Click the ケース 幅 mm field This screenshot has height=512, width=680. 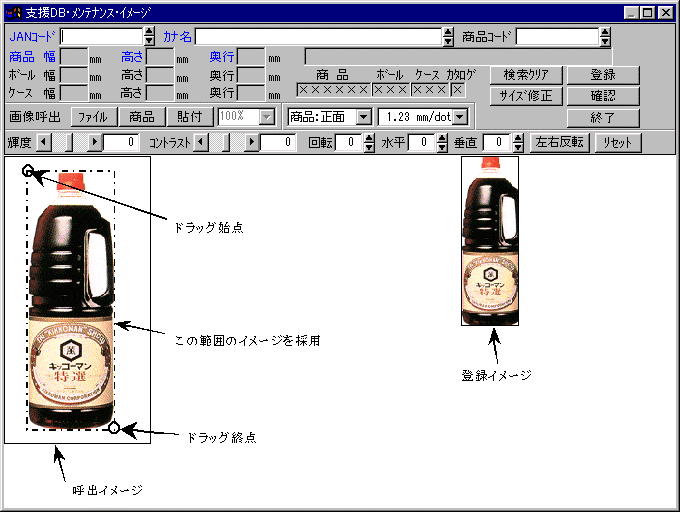point(74,93)
